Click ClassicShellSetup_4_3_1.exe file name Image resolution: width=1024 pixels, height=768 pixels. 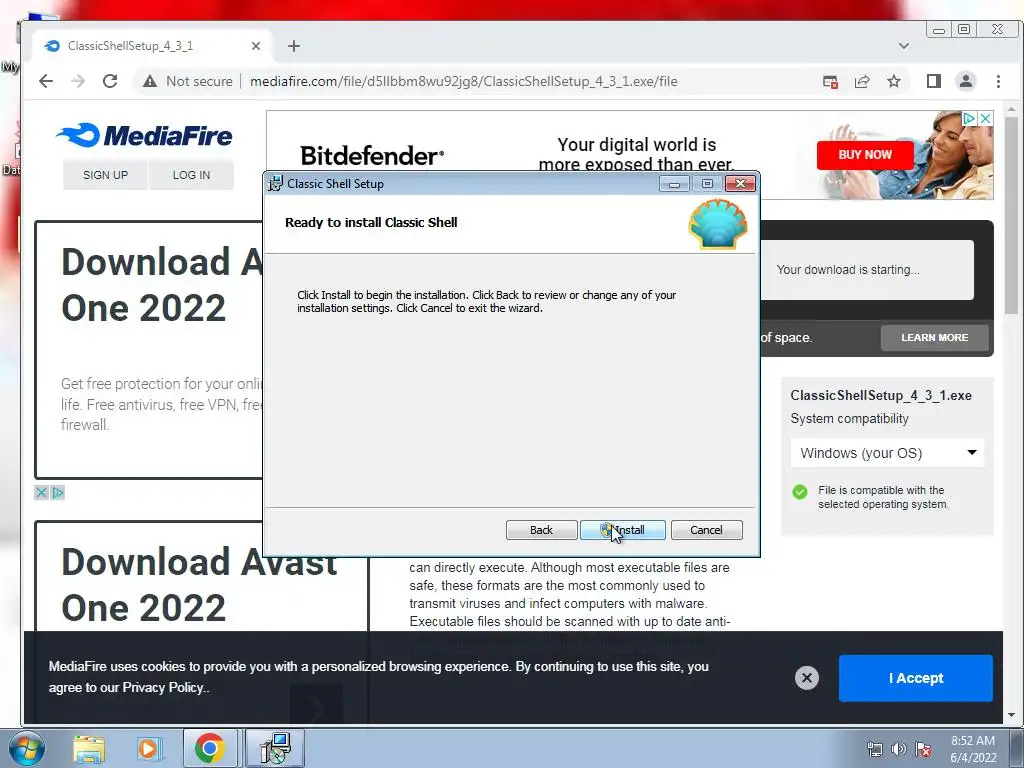[881, 395]
